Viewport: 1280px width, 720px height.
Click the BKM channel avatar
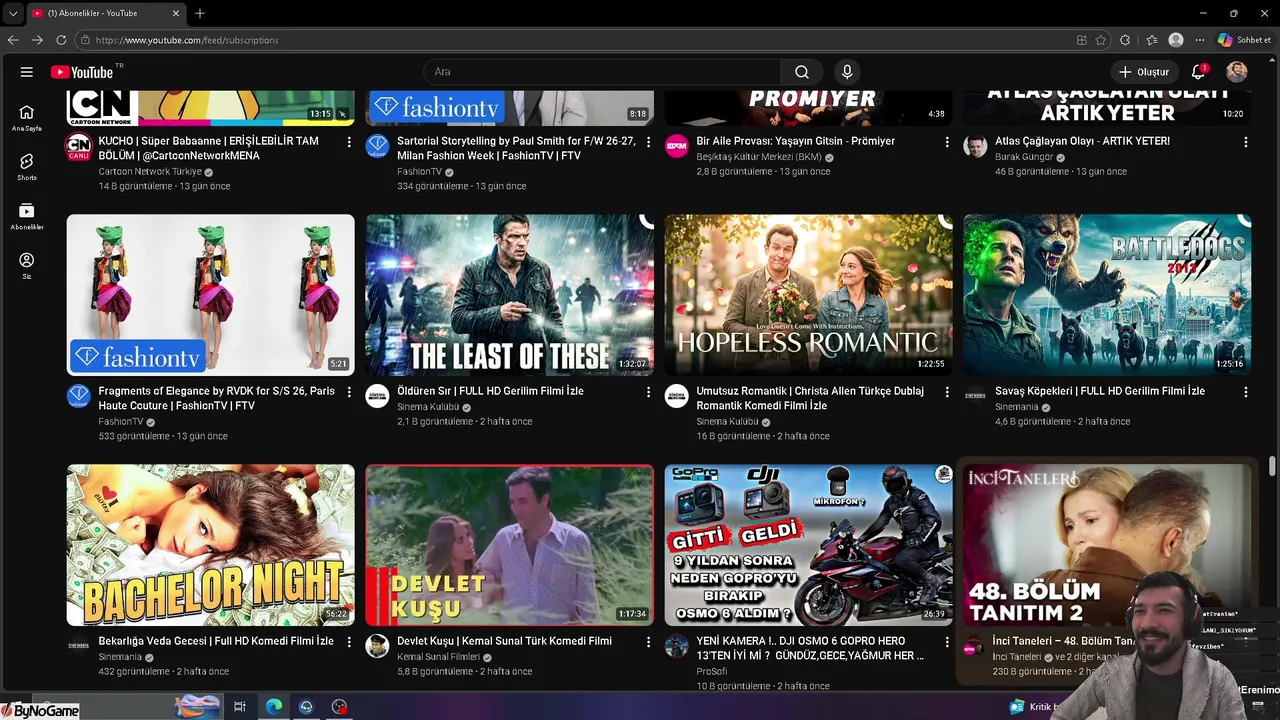(677, 146)
